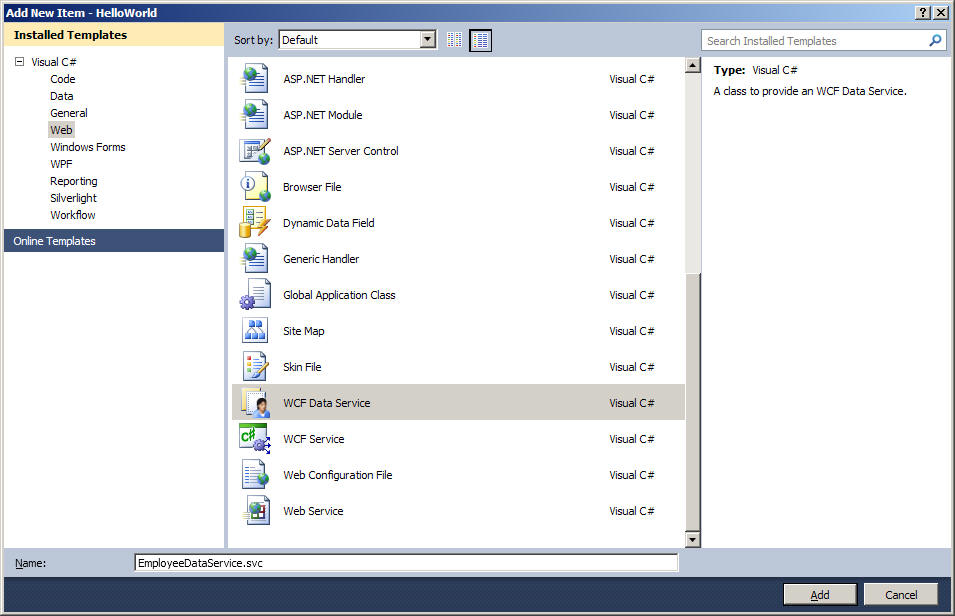Select the Web Configuration File icon
The width and height of the screenshot is (955, 616).
coord(255,474)
